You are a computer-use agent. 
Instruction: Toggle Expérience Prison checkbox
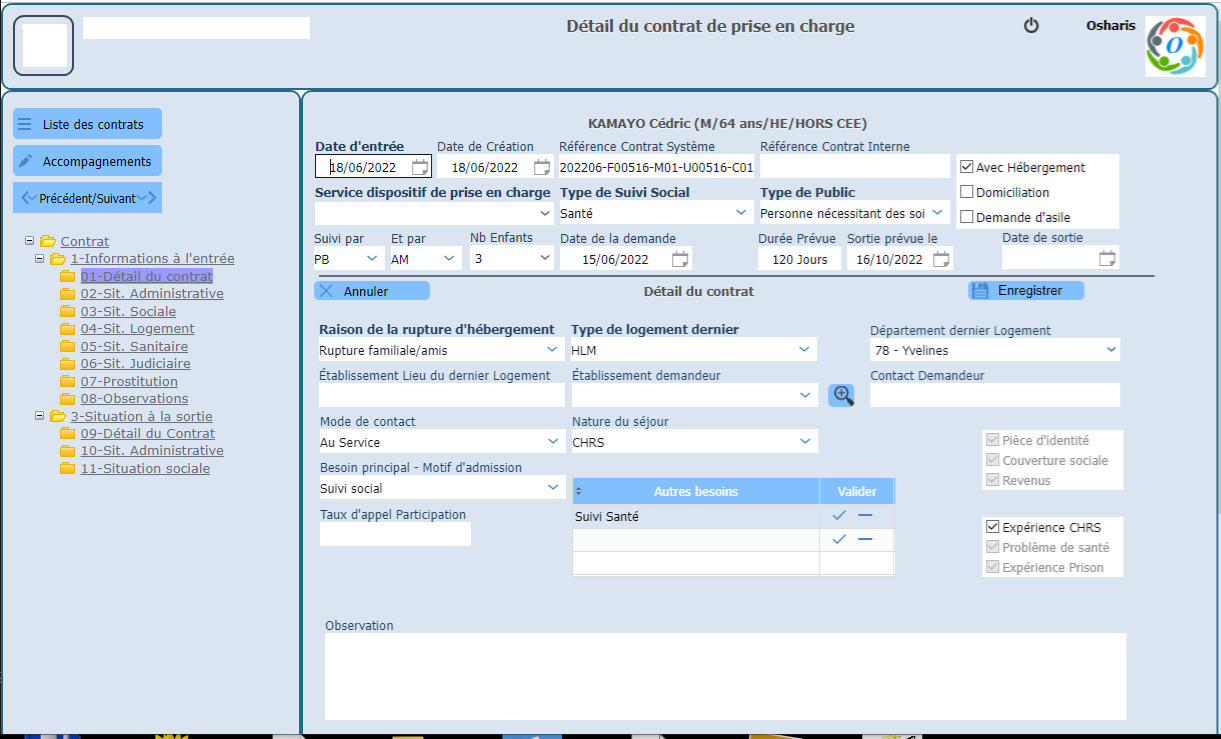(x=993, y=567)
